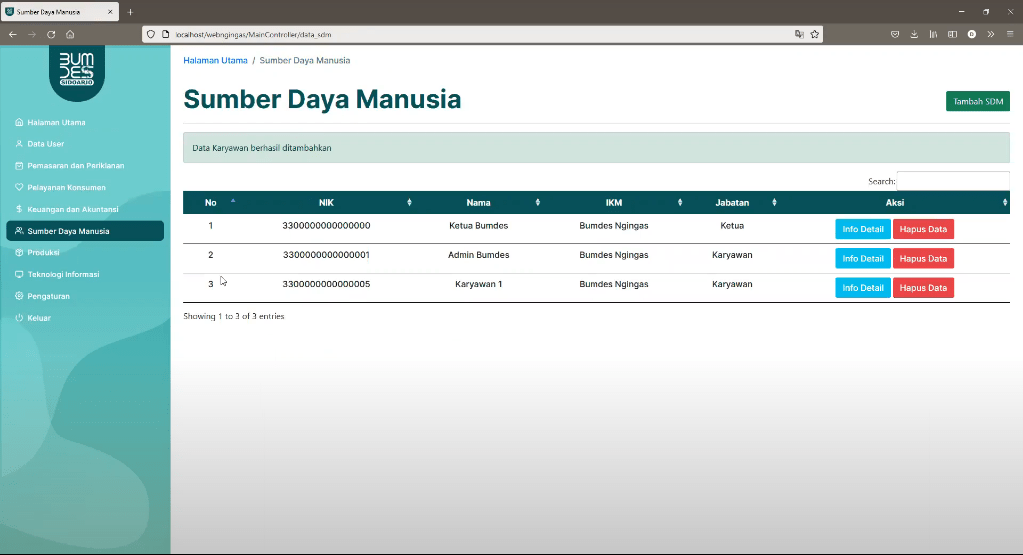Open Firefox application menu
The image size is (1023, 555).
(1009, 34)
